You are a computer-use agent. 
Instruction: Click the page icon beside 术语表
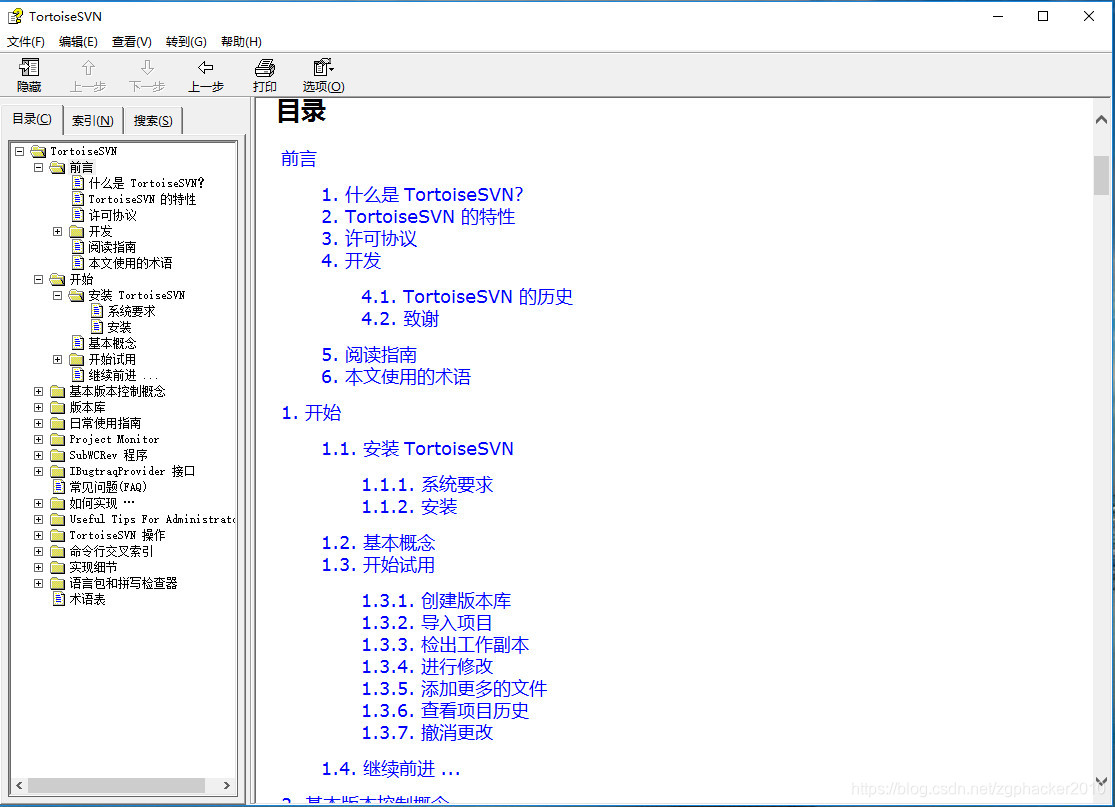tap(59, 599)
